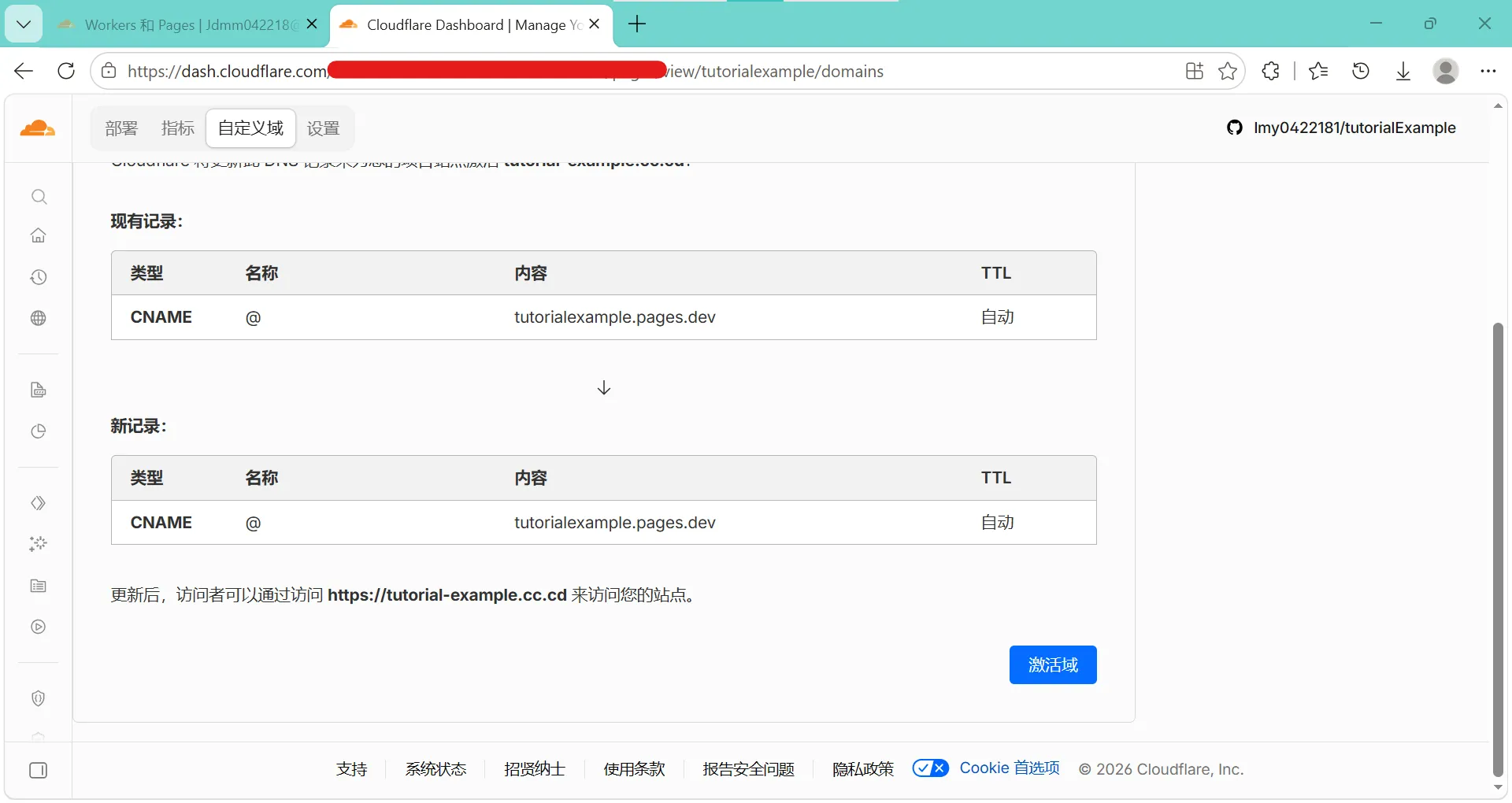Open Workers diamond icon in sidebar
Viewport: 1512px width, 803px height.
39,503
